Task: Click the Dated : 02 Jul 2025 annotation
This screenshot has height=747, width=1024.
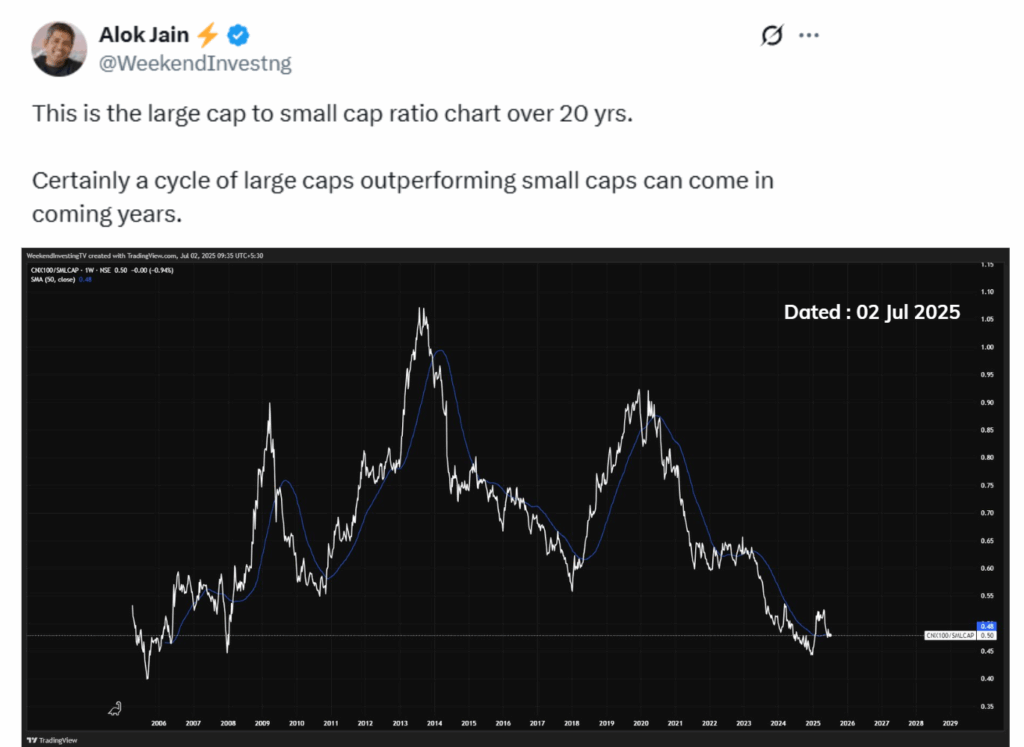Action: 872,312
